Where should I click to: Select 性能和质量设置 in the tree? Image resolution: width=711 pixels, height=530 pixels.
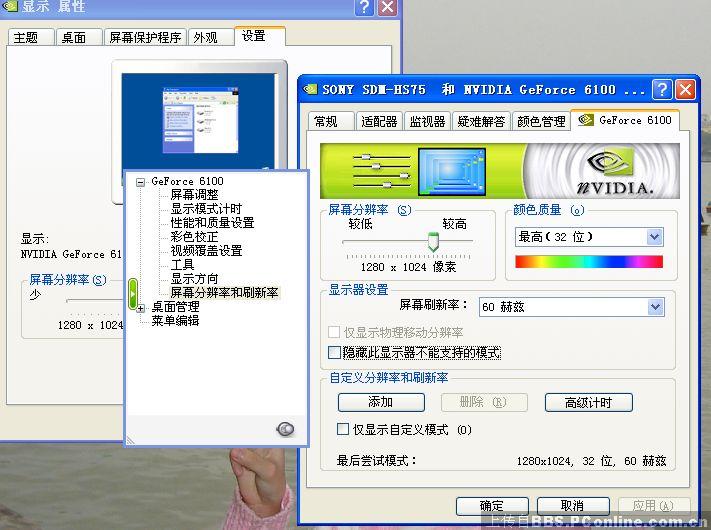212,223
